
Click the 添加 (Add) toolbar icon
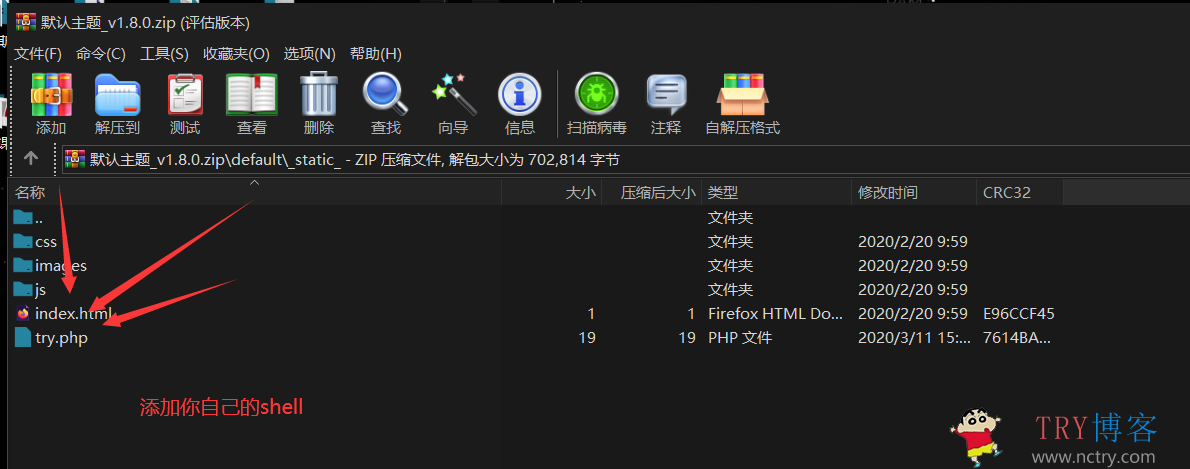(x=51, y=95)
